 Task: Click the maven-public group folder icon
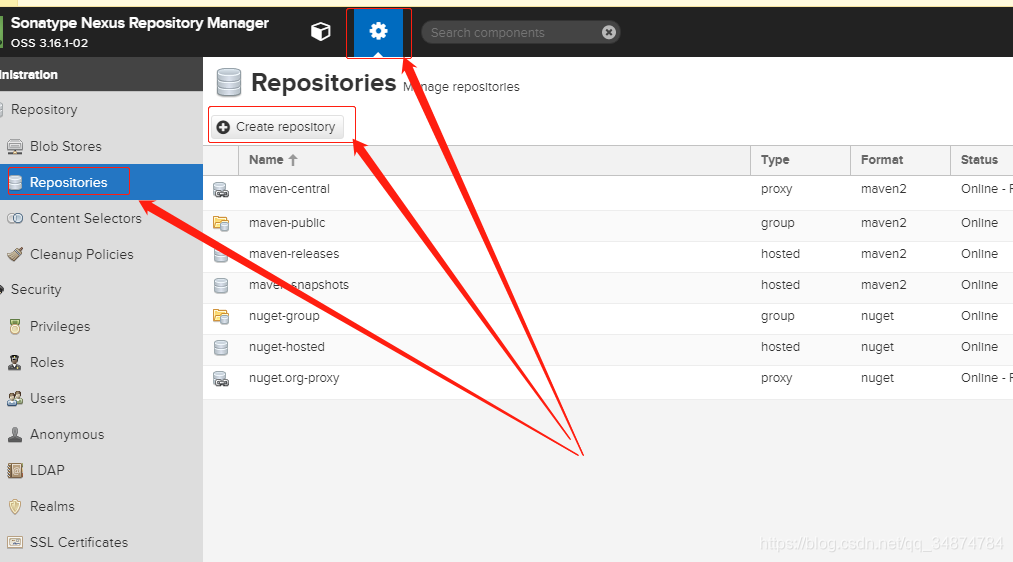(221, 224)
